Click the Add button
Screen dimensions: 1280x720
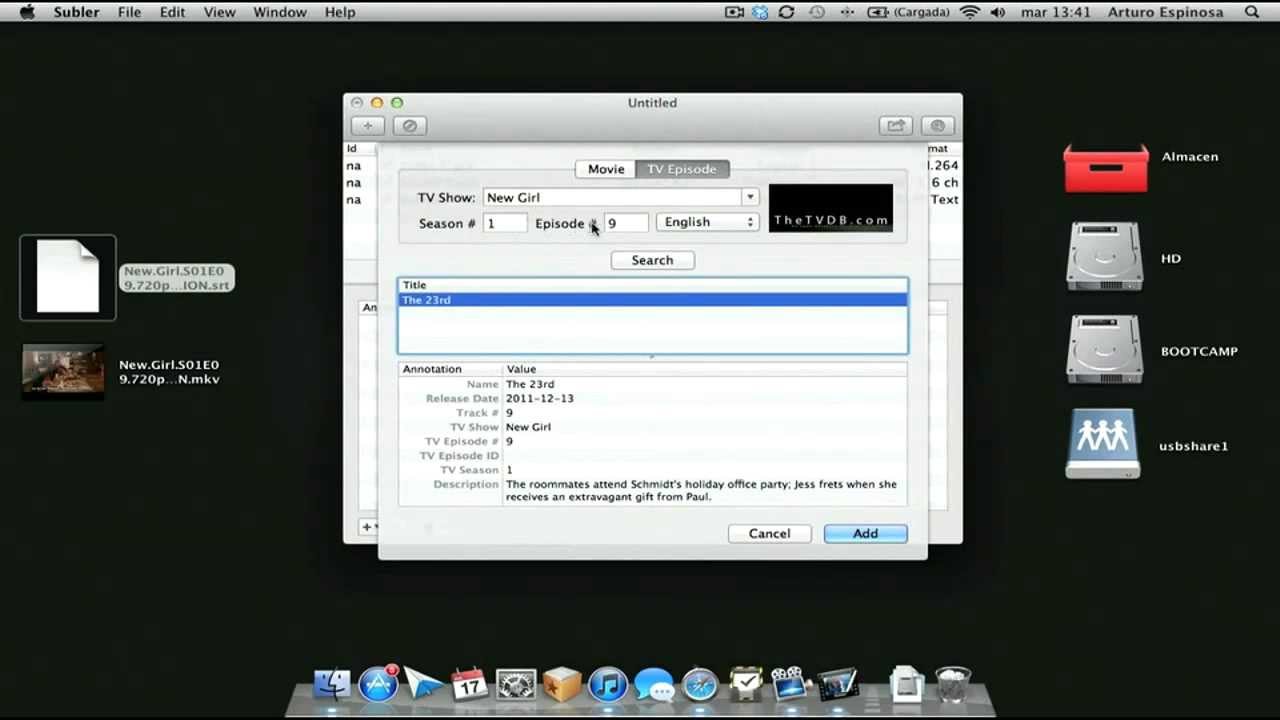tap(865, 534)
